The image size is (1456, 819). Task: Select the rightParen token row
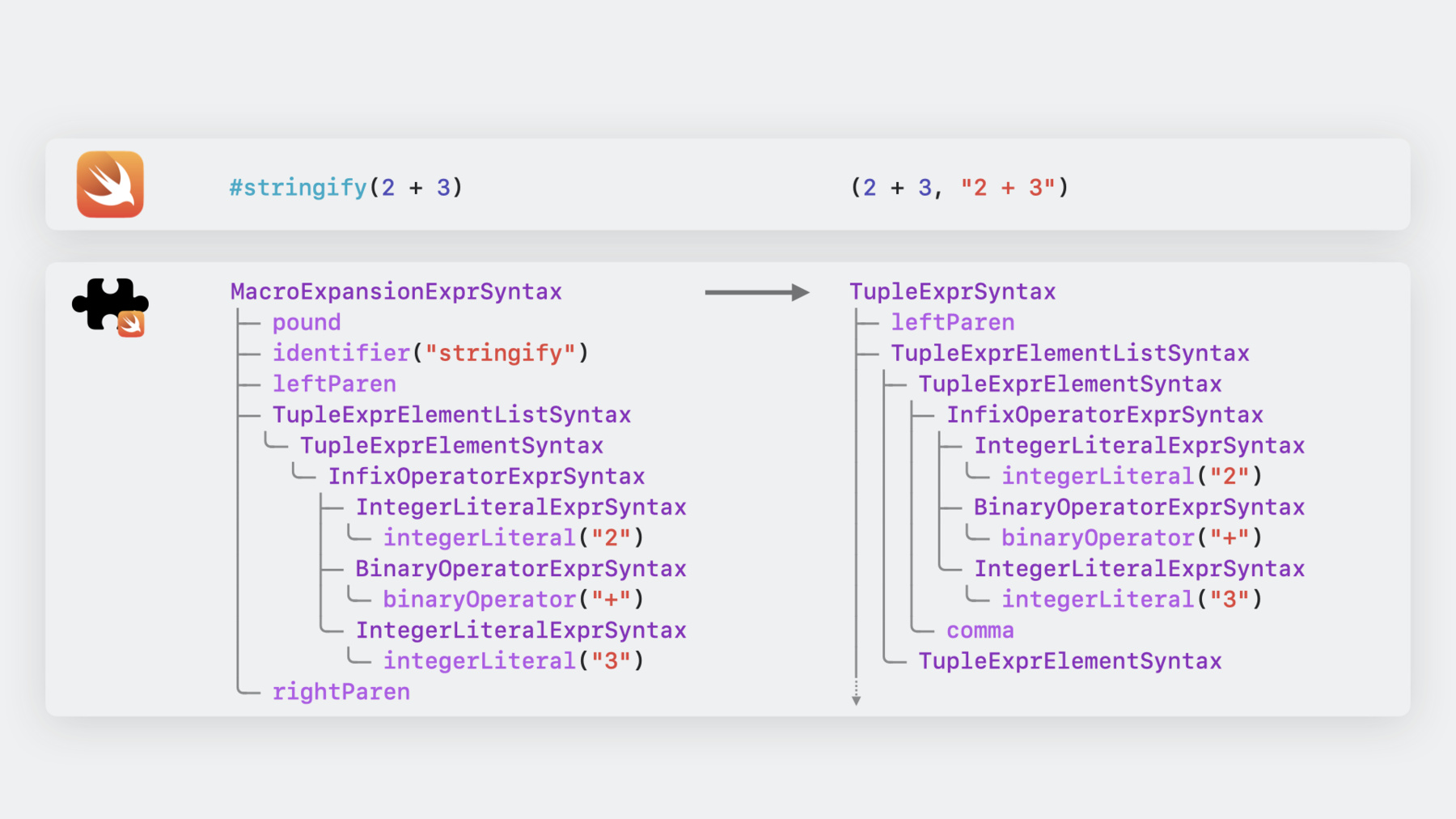pyautogui.click(x=341, y=692)
